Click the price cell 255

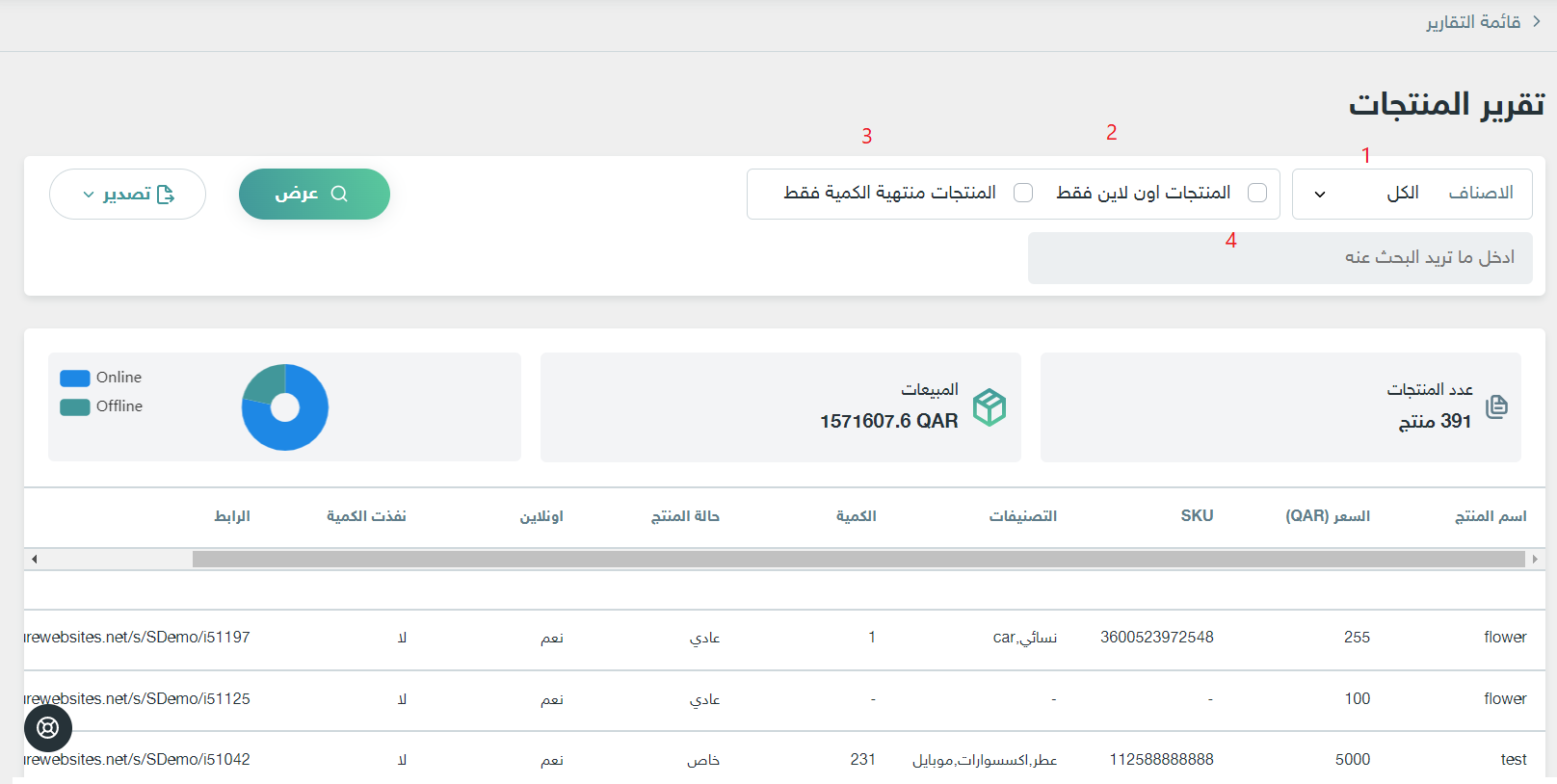click(x=1358, y=638)
